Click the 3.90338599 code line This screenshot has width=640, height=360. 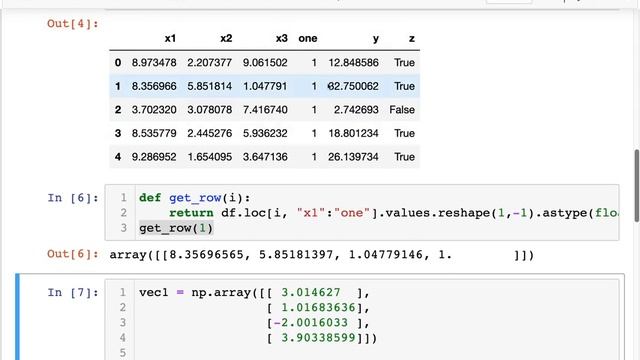click(x=322, y=338)
